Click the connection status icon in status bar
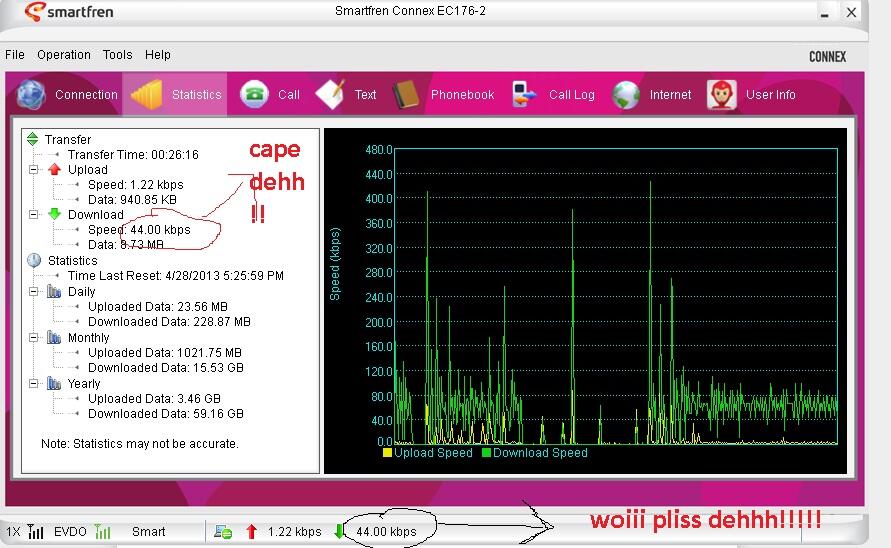The image size is (891, 548). point(223,532)
